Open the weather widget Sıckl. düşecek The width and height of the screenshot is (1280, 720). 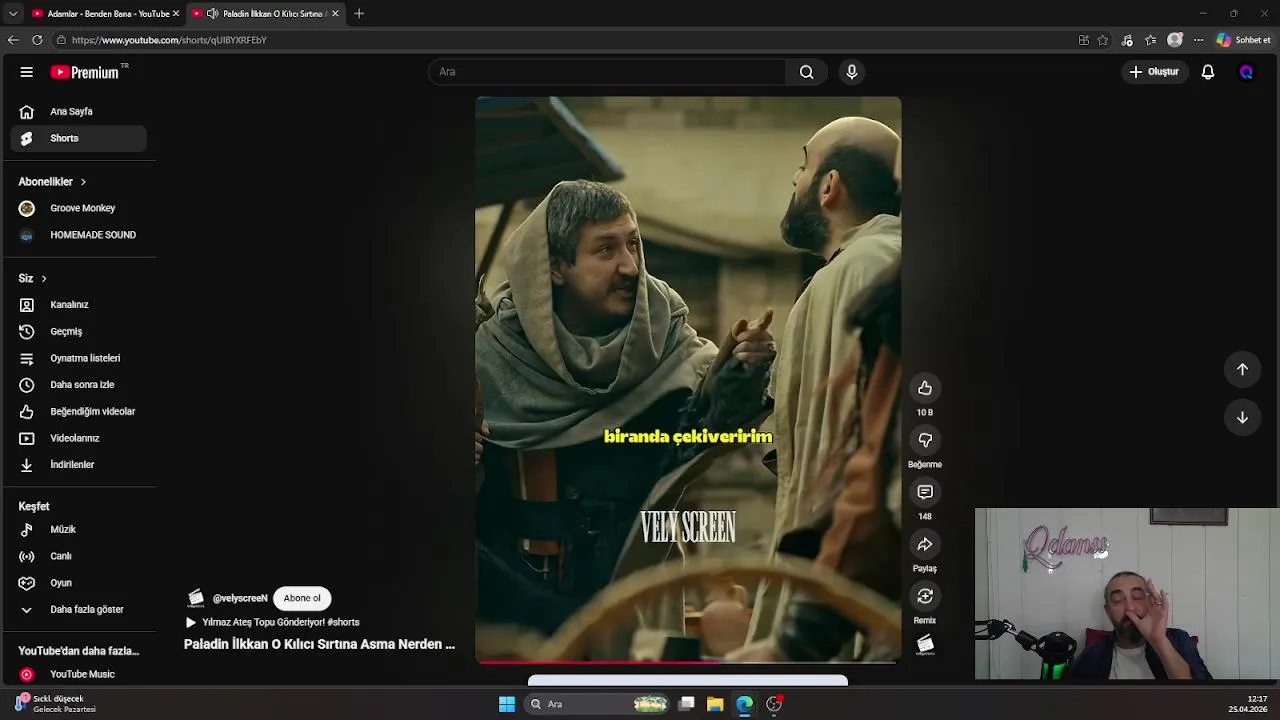[x=56, y=704]
